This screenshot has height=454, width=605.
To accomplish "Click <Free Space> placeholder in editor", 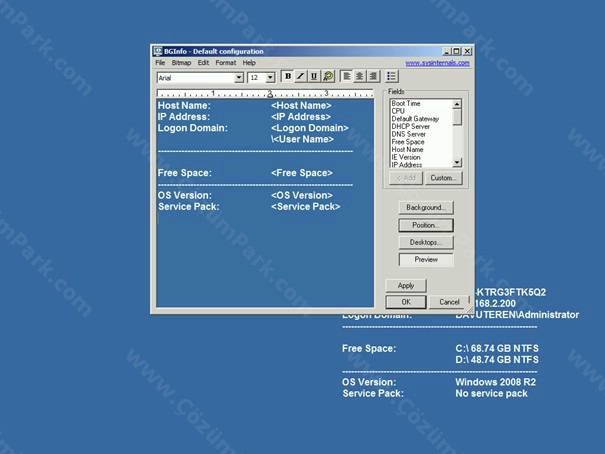I will 302,173.
